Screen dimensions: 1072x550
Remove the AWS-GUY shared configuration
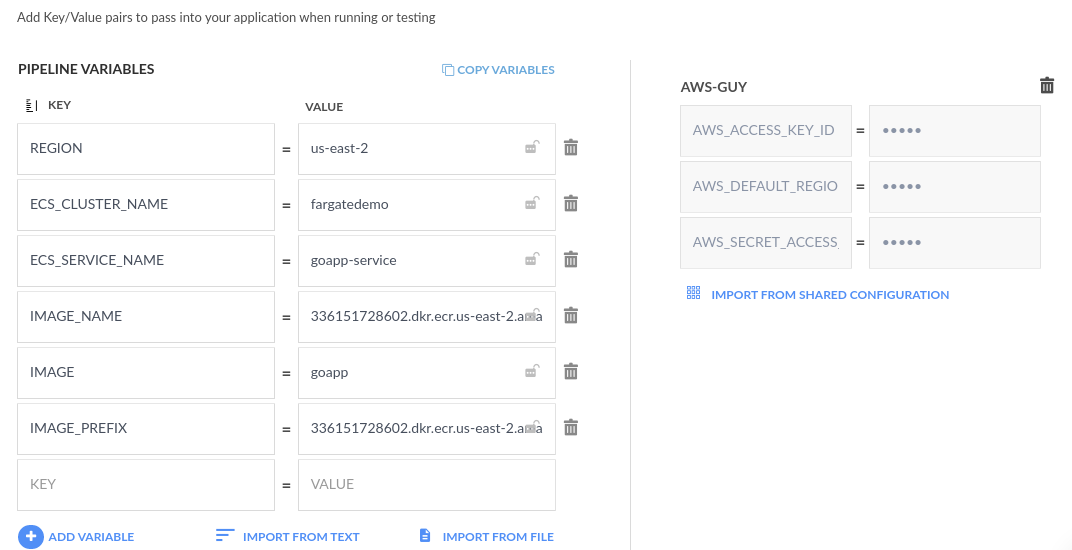[x=1047, y=86]
